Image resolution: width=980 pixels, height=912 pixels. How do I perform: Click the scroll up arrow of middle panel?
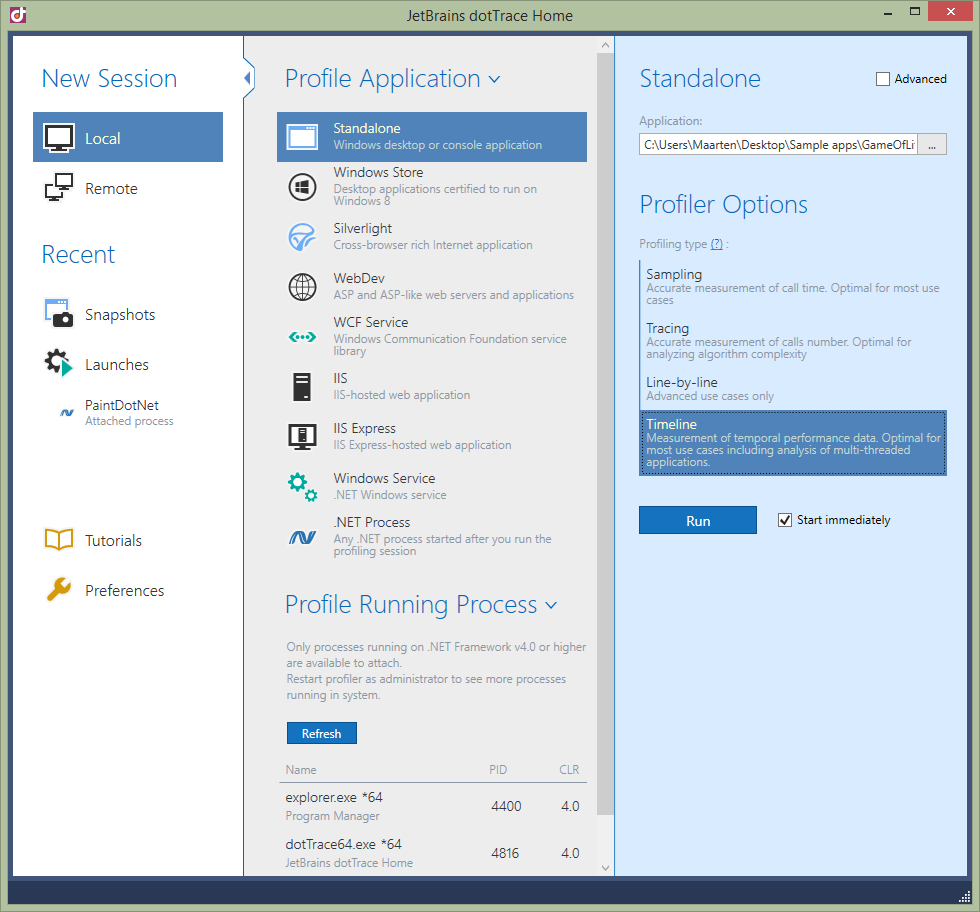[605, 45]
